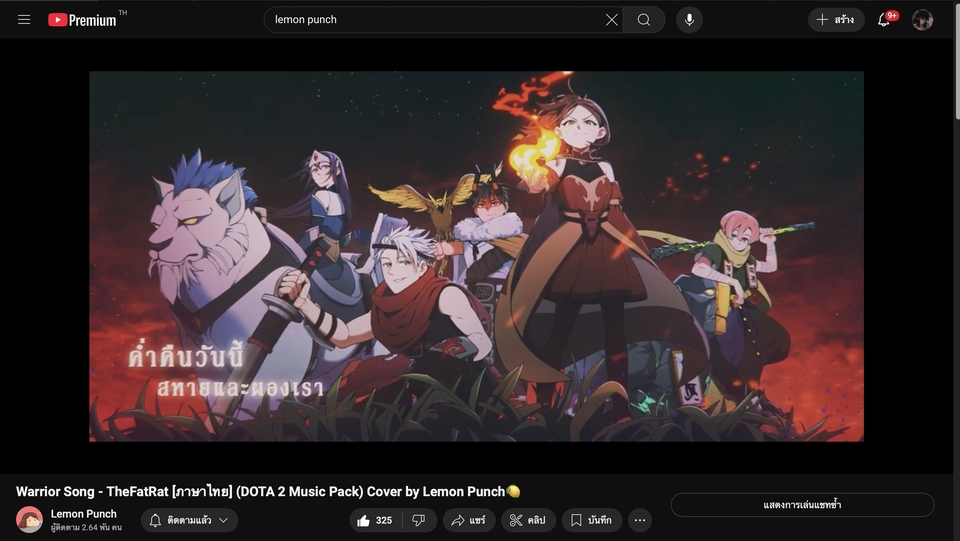The image size is (960, 541).
Task: Open the hamburger guide menu
Action: click(24, 20)
